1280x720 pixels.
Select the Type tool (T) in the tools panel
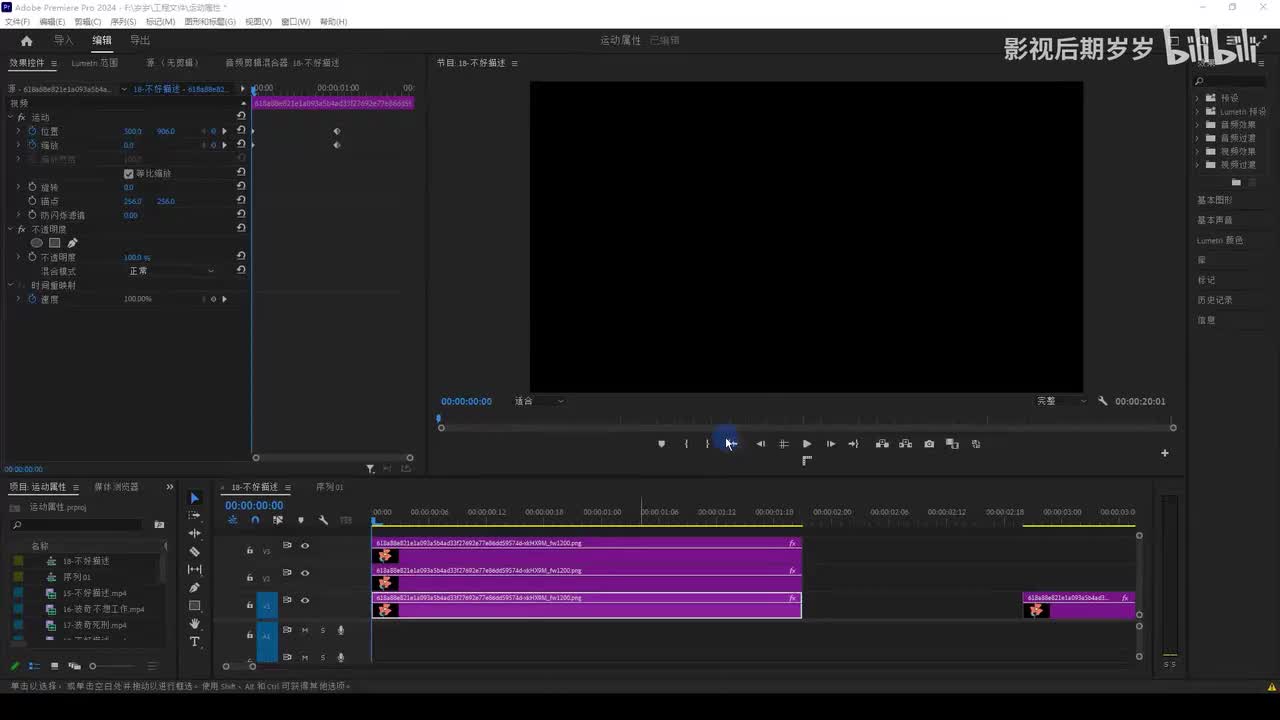194,641
